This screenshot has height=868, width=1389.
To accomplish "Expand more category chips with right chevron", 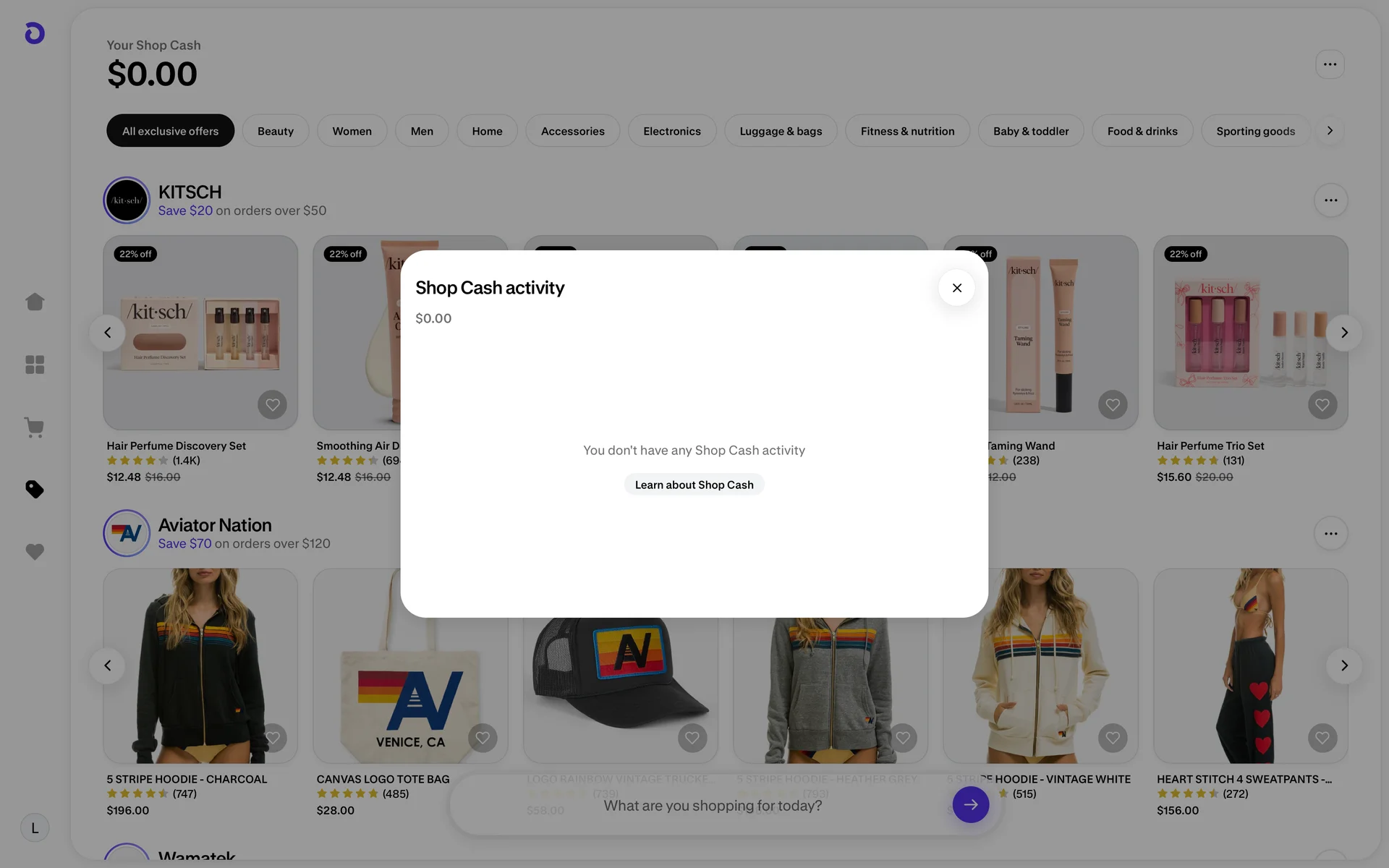I will (1330, 131).
